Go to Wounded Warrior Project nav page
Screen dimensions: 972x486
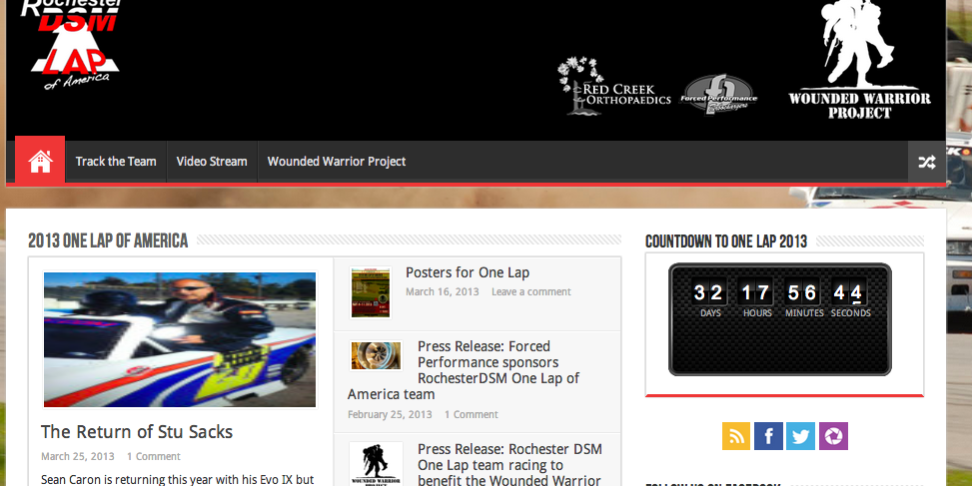(336, 161)
